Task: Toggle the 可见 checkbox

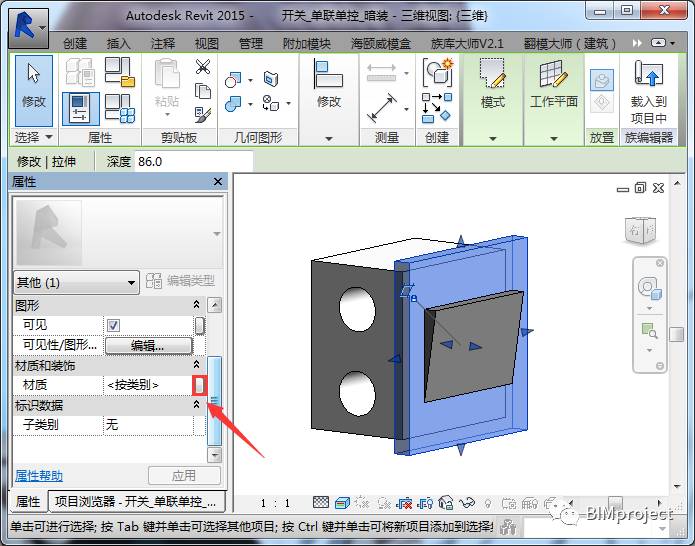Action: point(113,325)
